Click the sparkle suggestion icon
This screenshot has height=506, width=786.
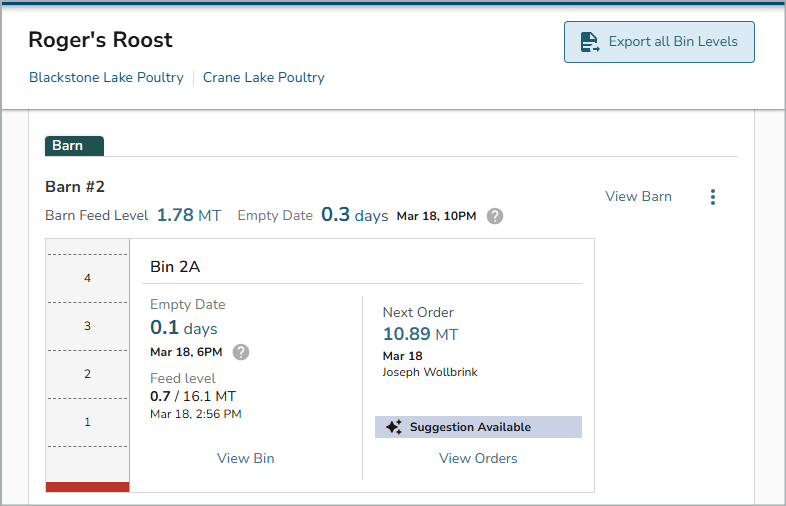394,427
